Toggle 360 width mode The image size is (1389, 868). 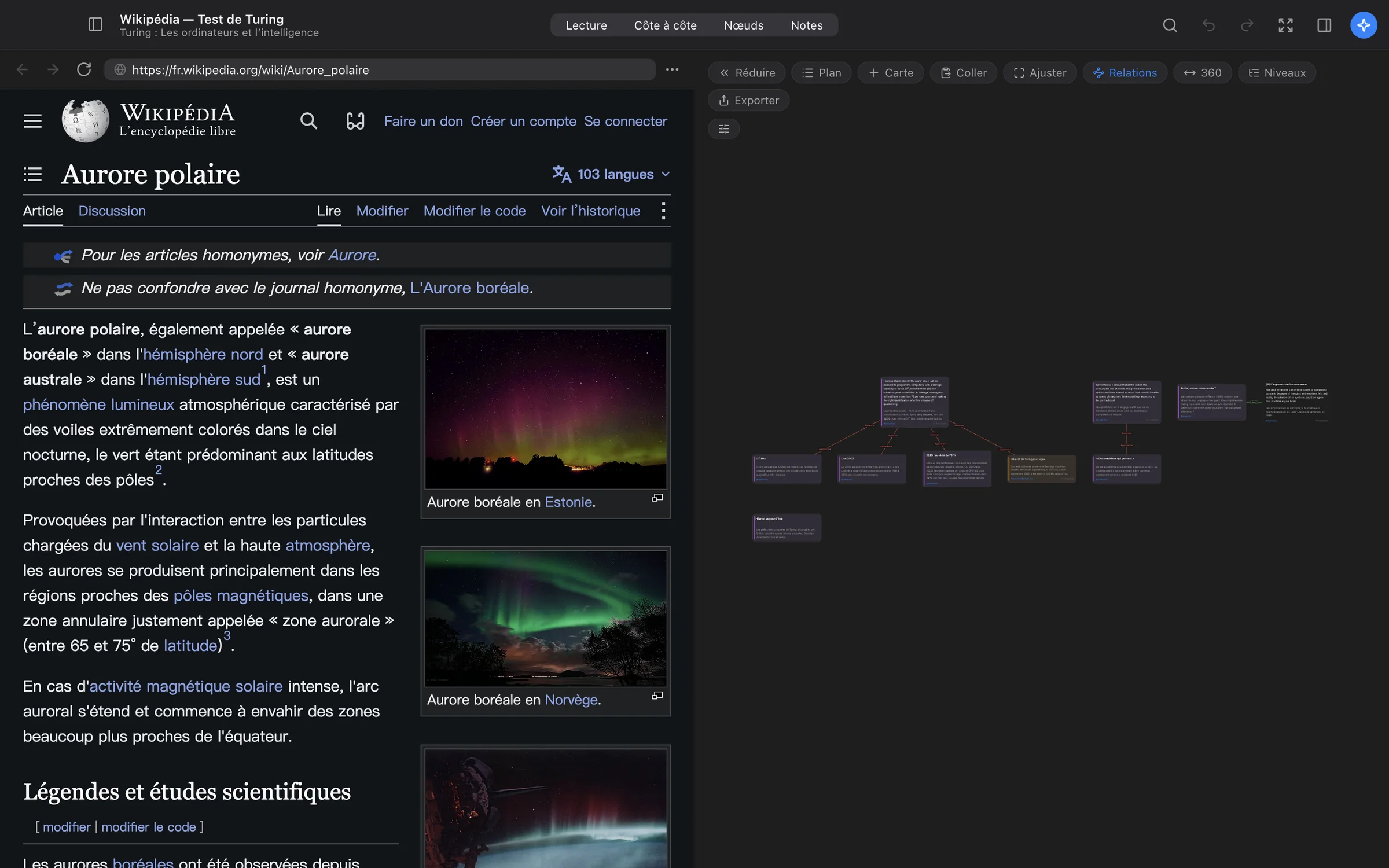(x=1202, y=72)
